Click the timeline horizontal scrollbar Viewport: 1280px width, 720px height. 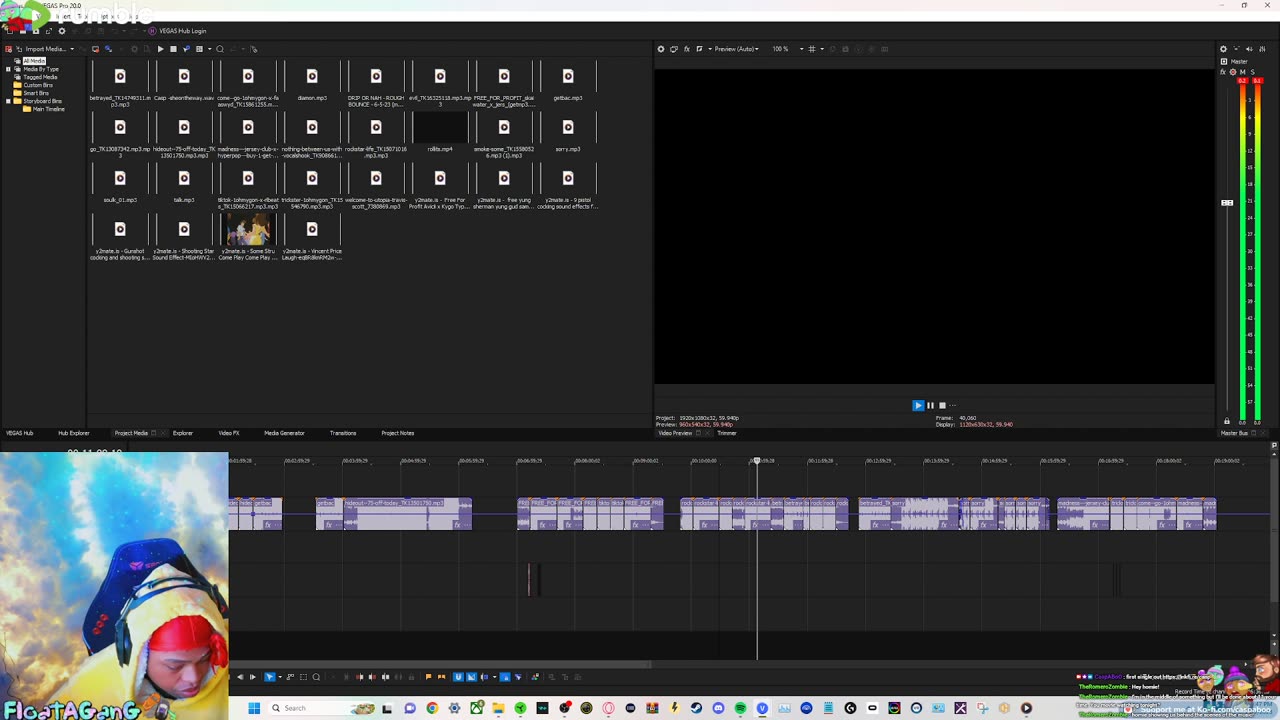(440, 663)
